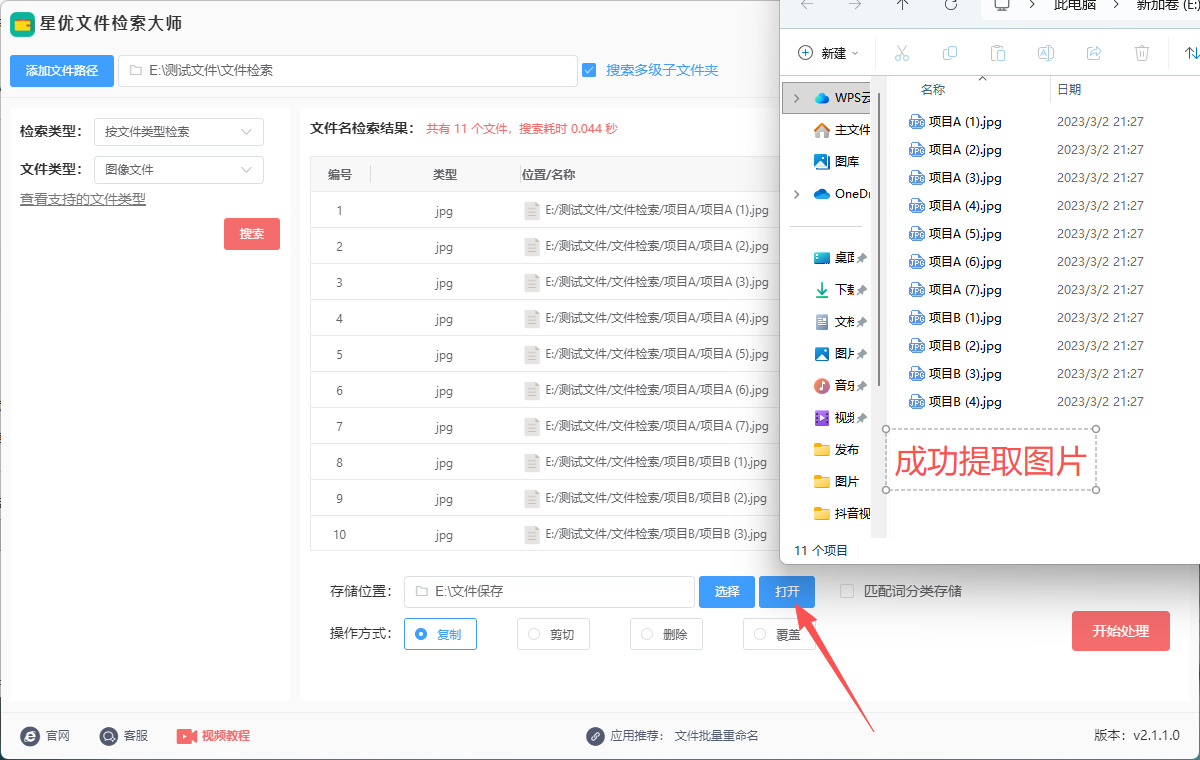Click the copy icon in Explorer toolbar
Viewport: 1200px width, 760px height.
click(x=950, y=53)
